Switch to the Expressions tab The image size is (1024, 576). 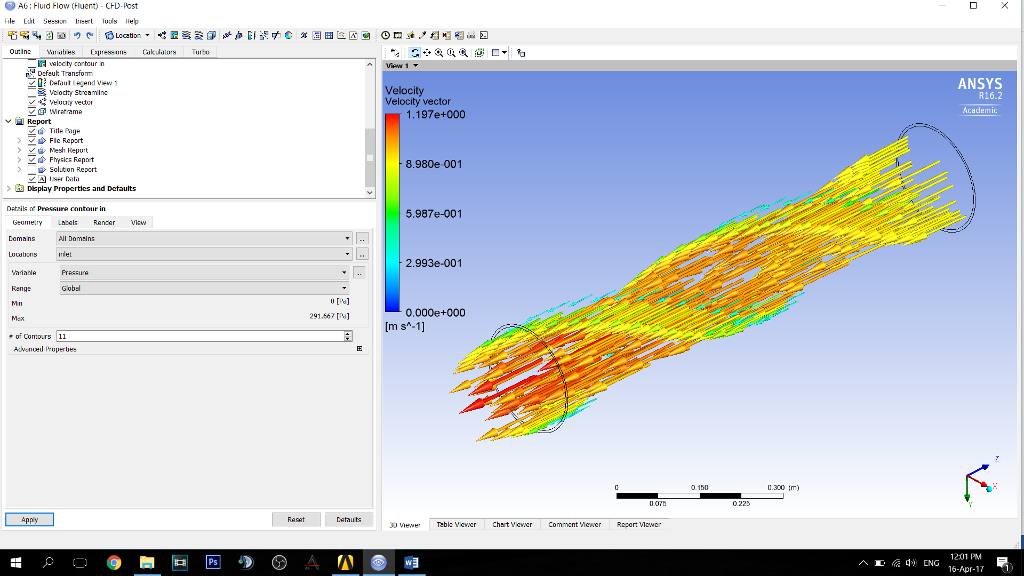click(108, 52)
